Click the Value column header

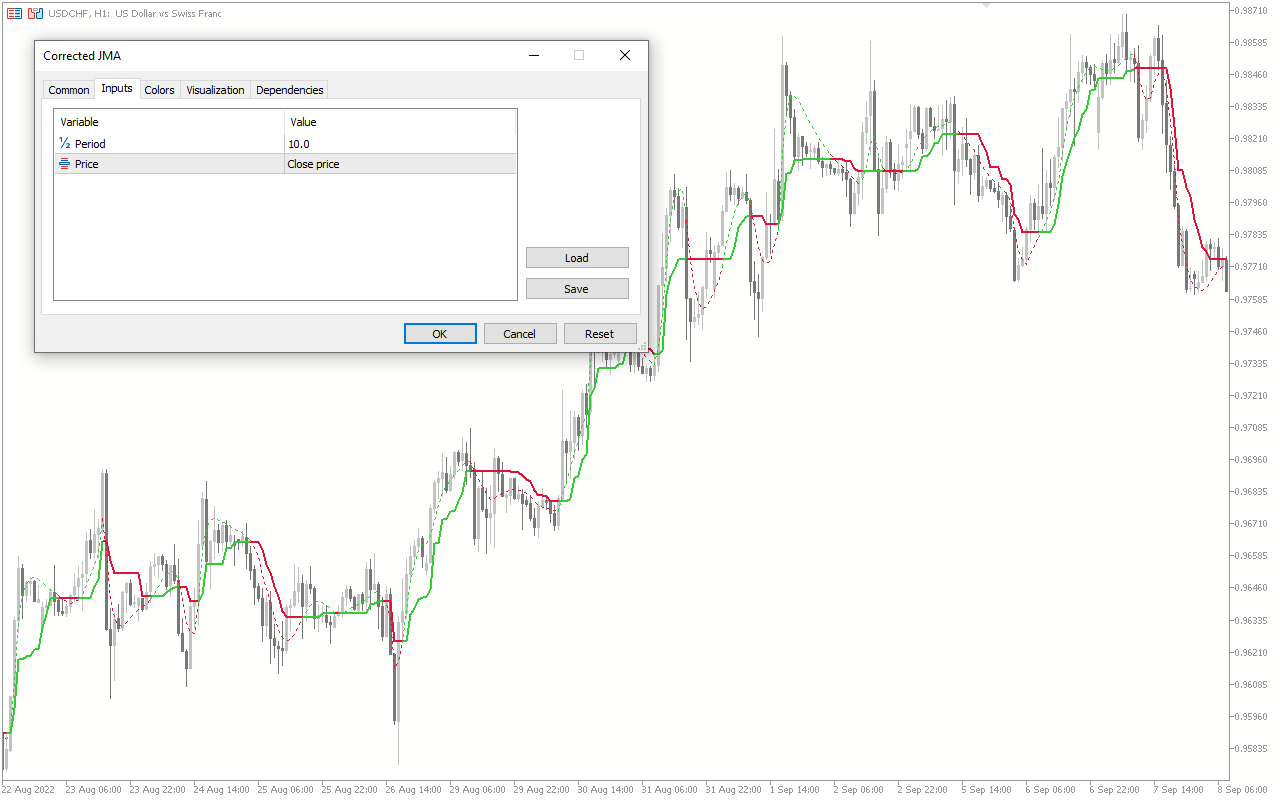pyautogui.click(x=400, y=122)
